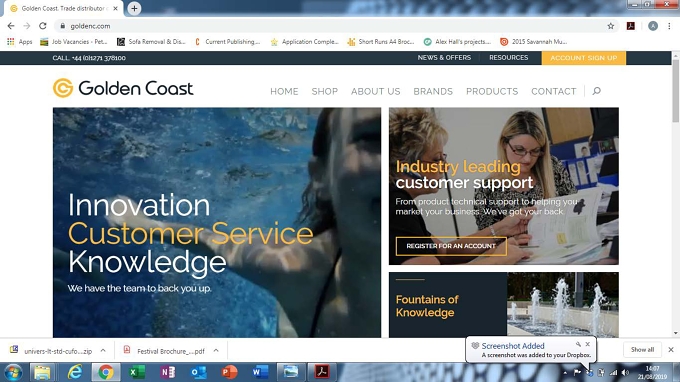Show hidden system tray icons
This screenshot has height=382, width=680.
pos(565,373)
